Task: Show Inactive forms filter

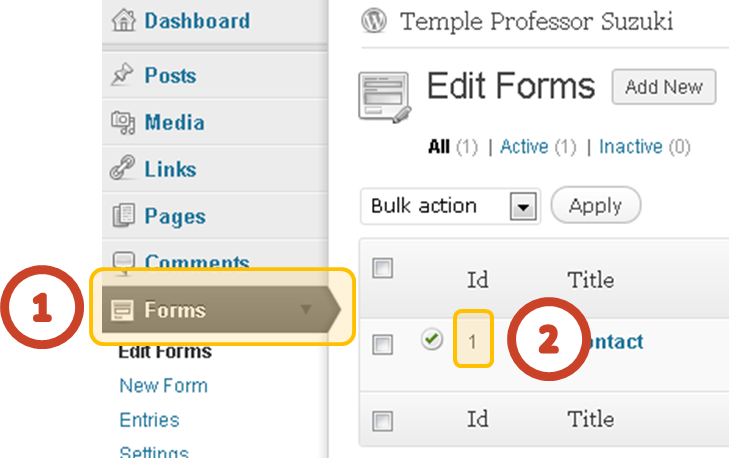Action: coord(630,147)
